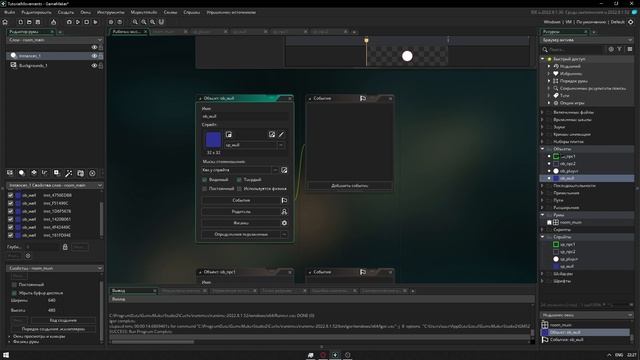Toggle the Visible checkbox of ob_wall object
Image resolution: width=640 pixels, height=360 pixels.
pos(205,180)
